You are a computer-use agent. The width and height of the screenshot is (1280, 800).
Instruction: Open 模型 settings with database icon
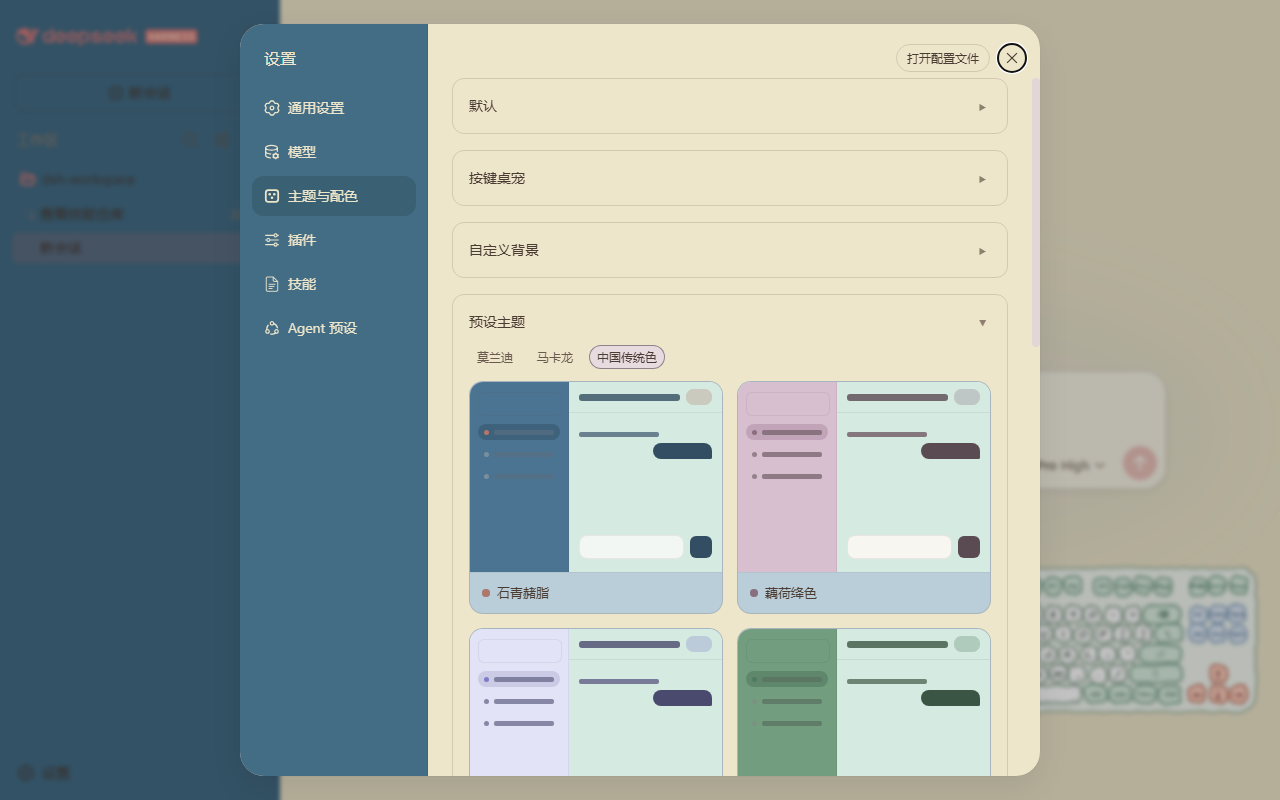[x=334, y=152]
